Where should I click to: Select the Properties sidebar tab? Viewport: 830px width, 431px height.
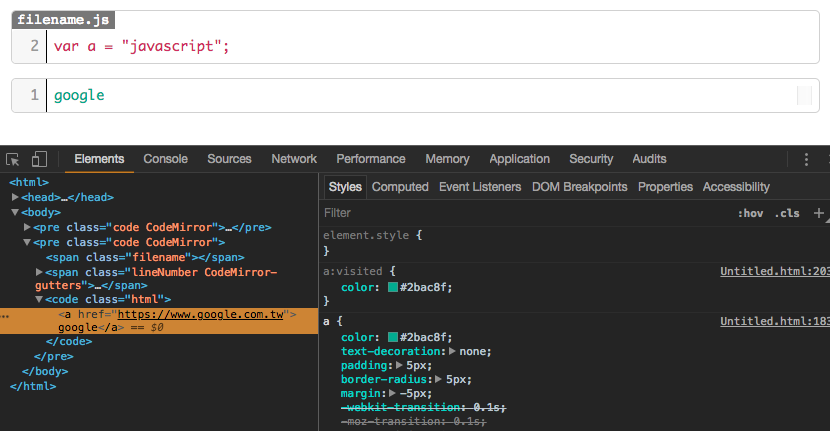665,187
